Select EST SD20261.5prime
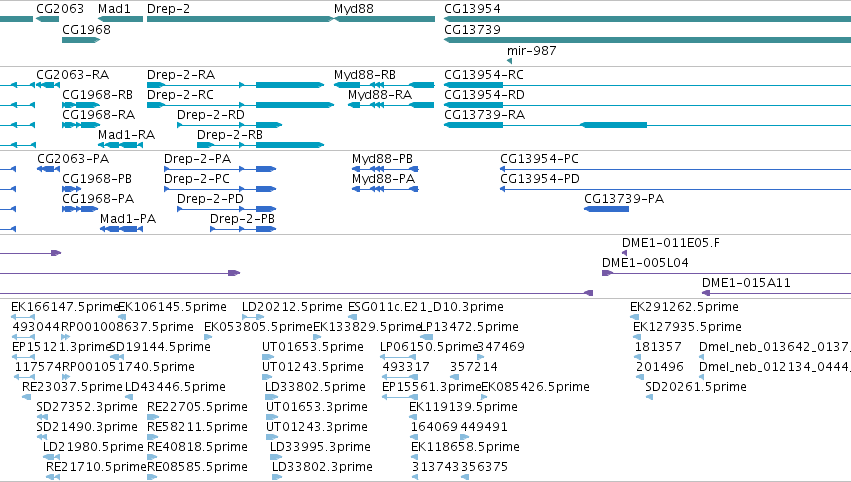The image size is (851, 482). click(x=696, y=387)
